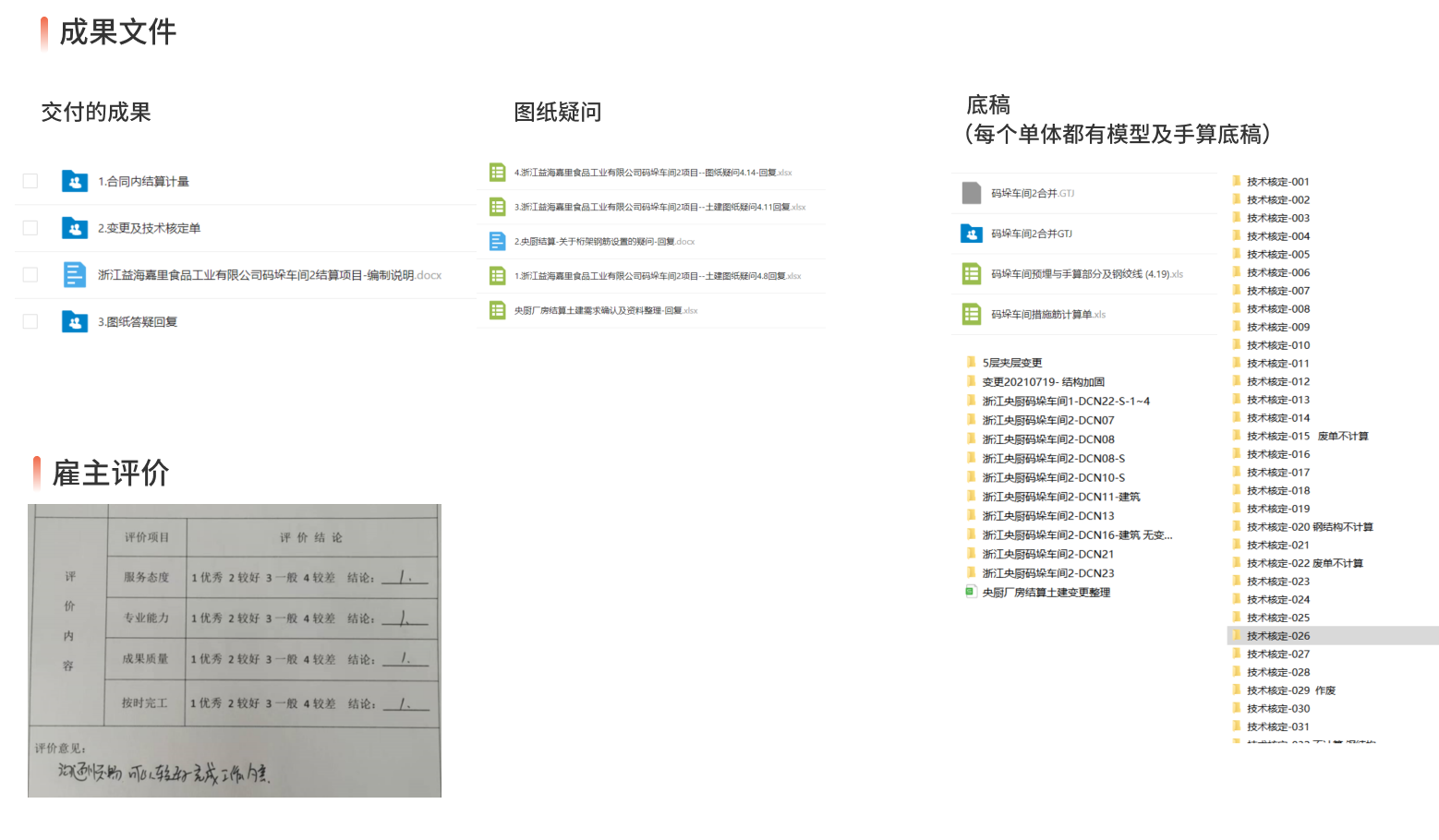This screenshot has height=840, width=1439.
Task: Click the folder icon next to 技术核定-001
Action: point(1236,181)
